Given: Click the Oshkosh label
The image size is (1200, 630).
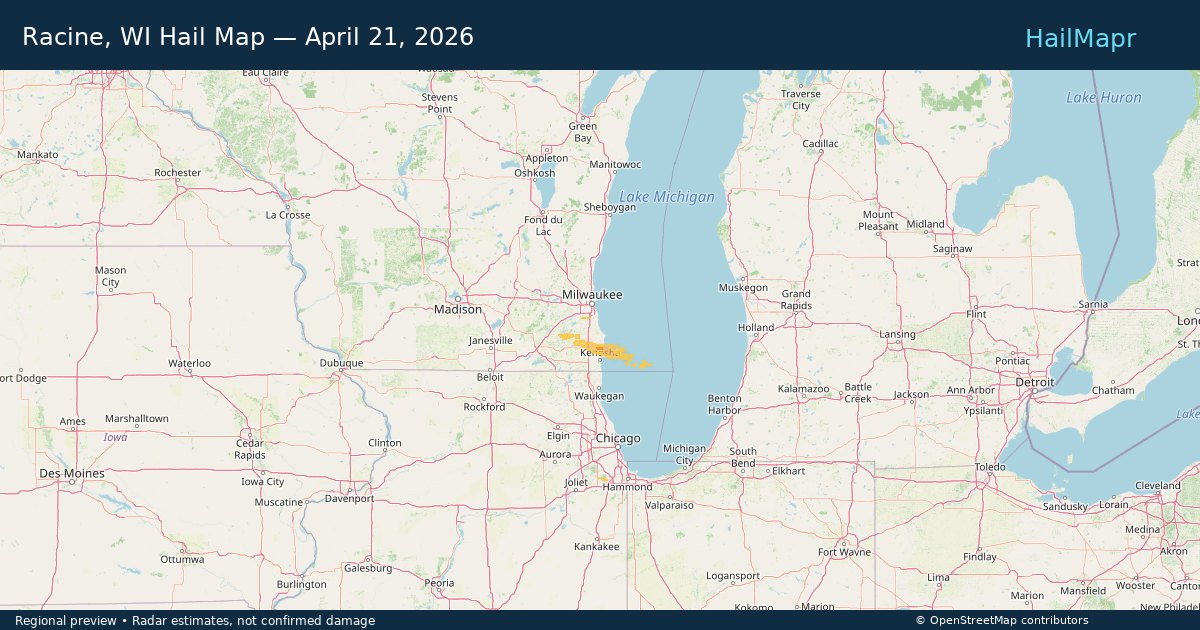Looking at the screenshot, I should click(x=534, y=173).
